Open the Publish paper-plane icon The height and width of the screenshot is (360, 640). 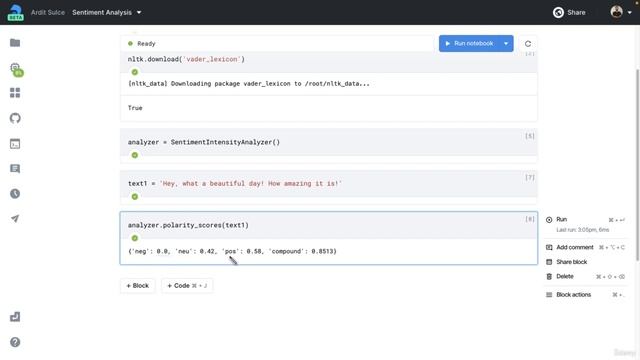(x=15, y=219)
